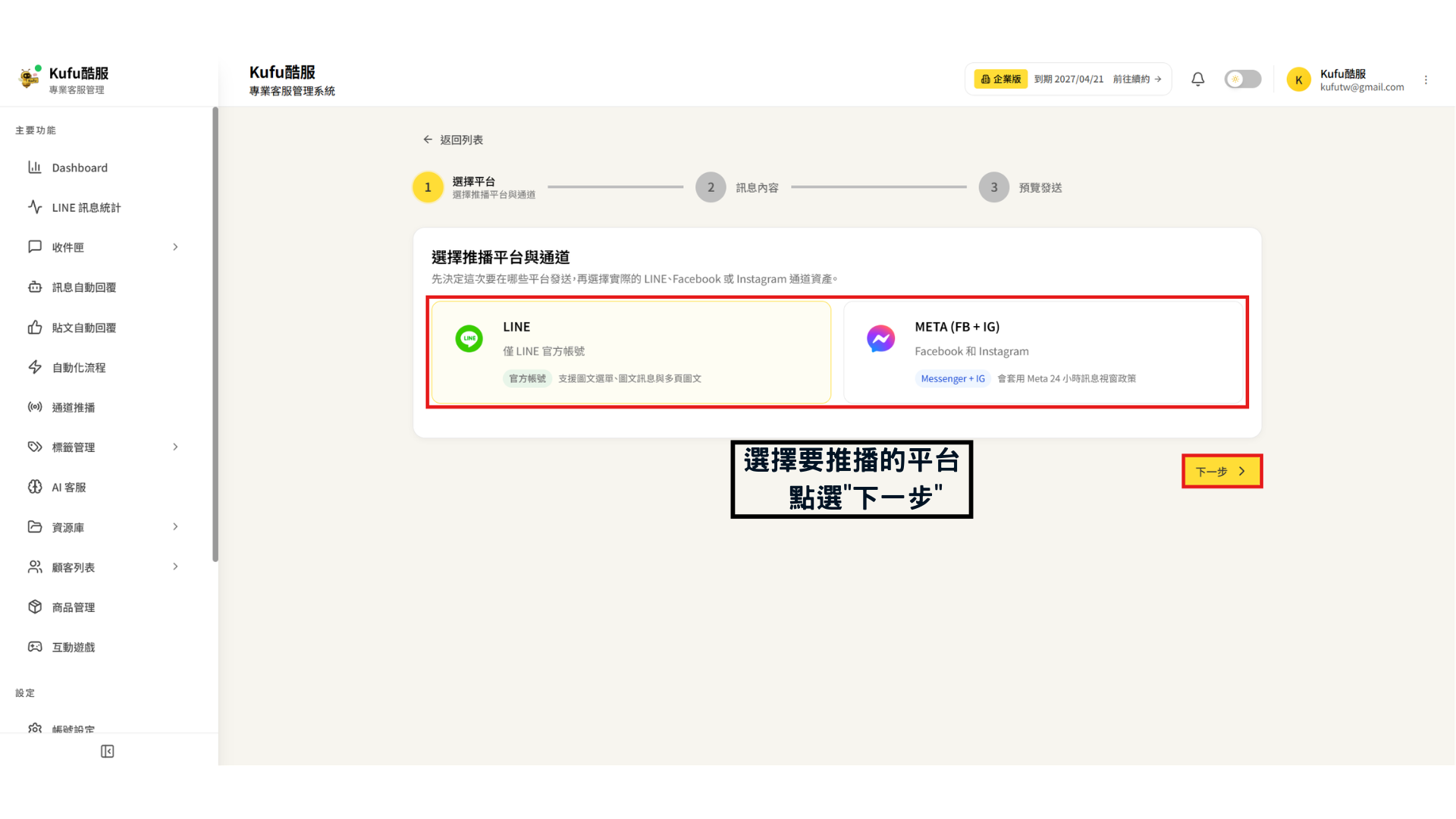Click step 2 訊息內容 circle
Image resolution: width=1456 pixels, height=819 pixels.
click(711, 187)
